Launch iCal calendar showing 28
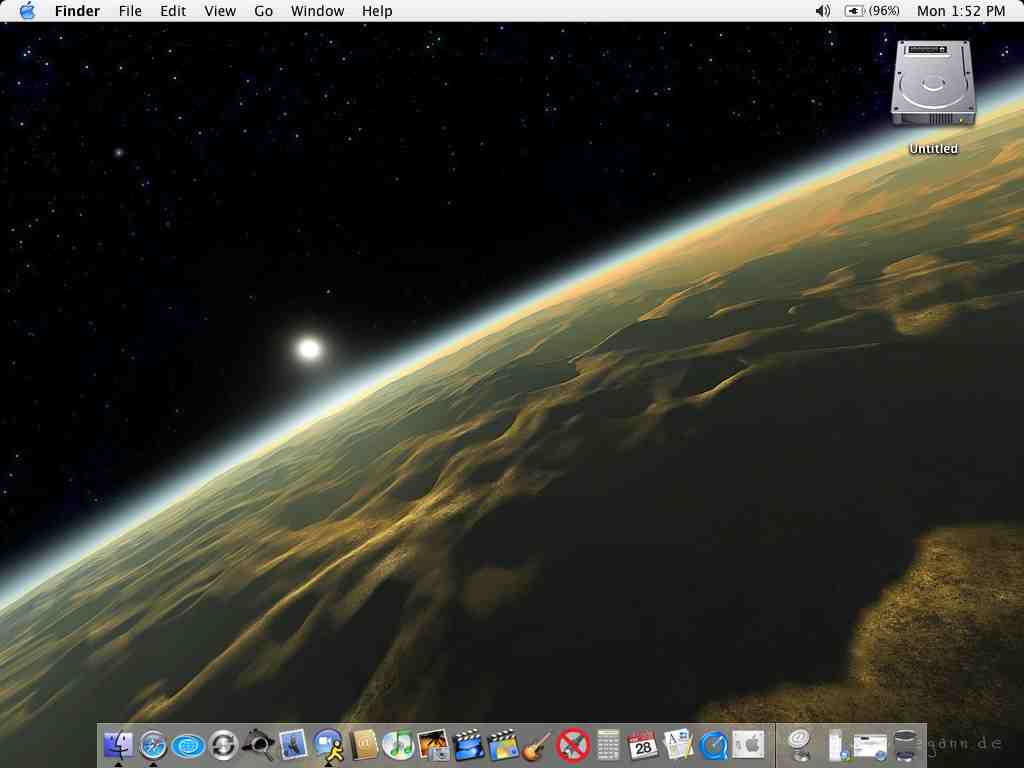 point(643,745)
